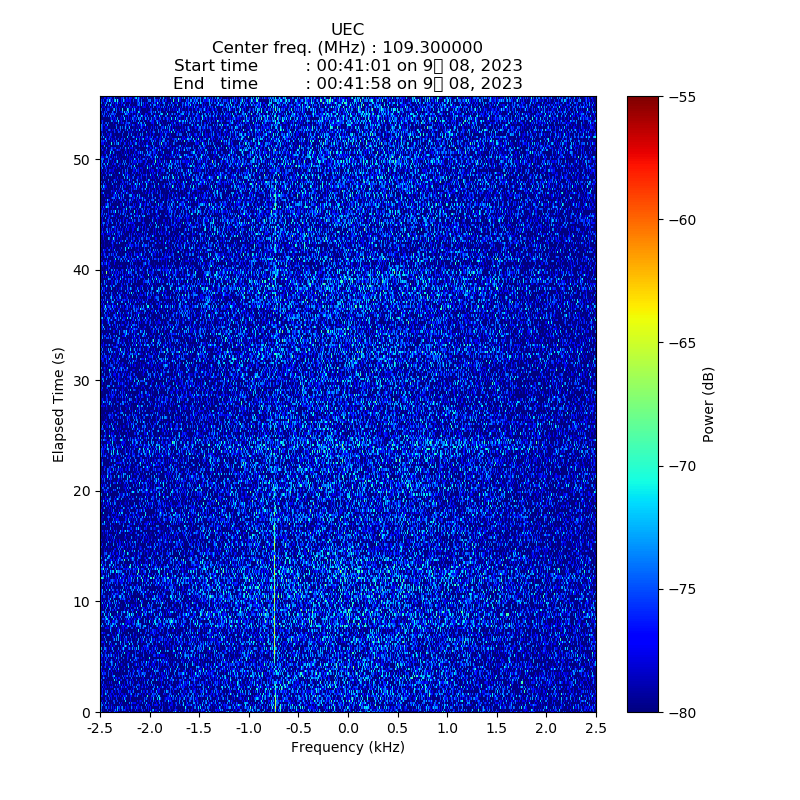The image size is (800, 800).
Task: Click the 2.5 frequency tick label
Action: (x=596, y=729)
